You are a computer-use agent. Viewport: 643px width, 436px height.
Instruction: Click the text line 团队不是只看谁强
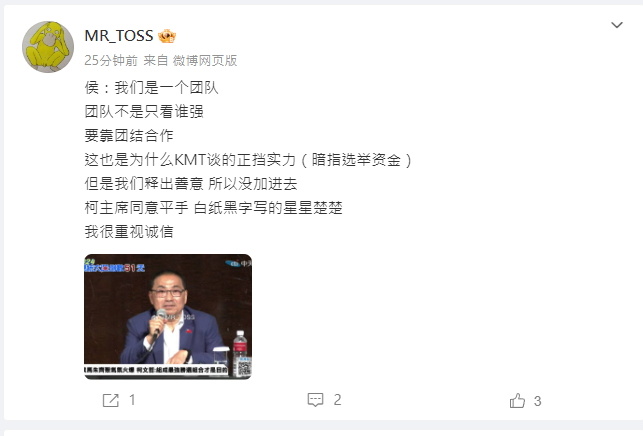(x=144, y=112)
